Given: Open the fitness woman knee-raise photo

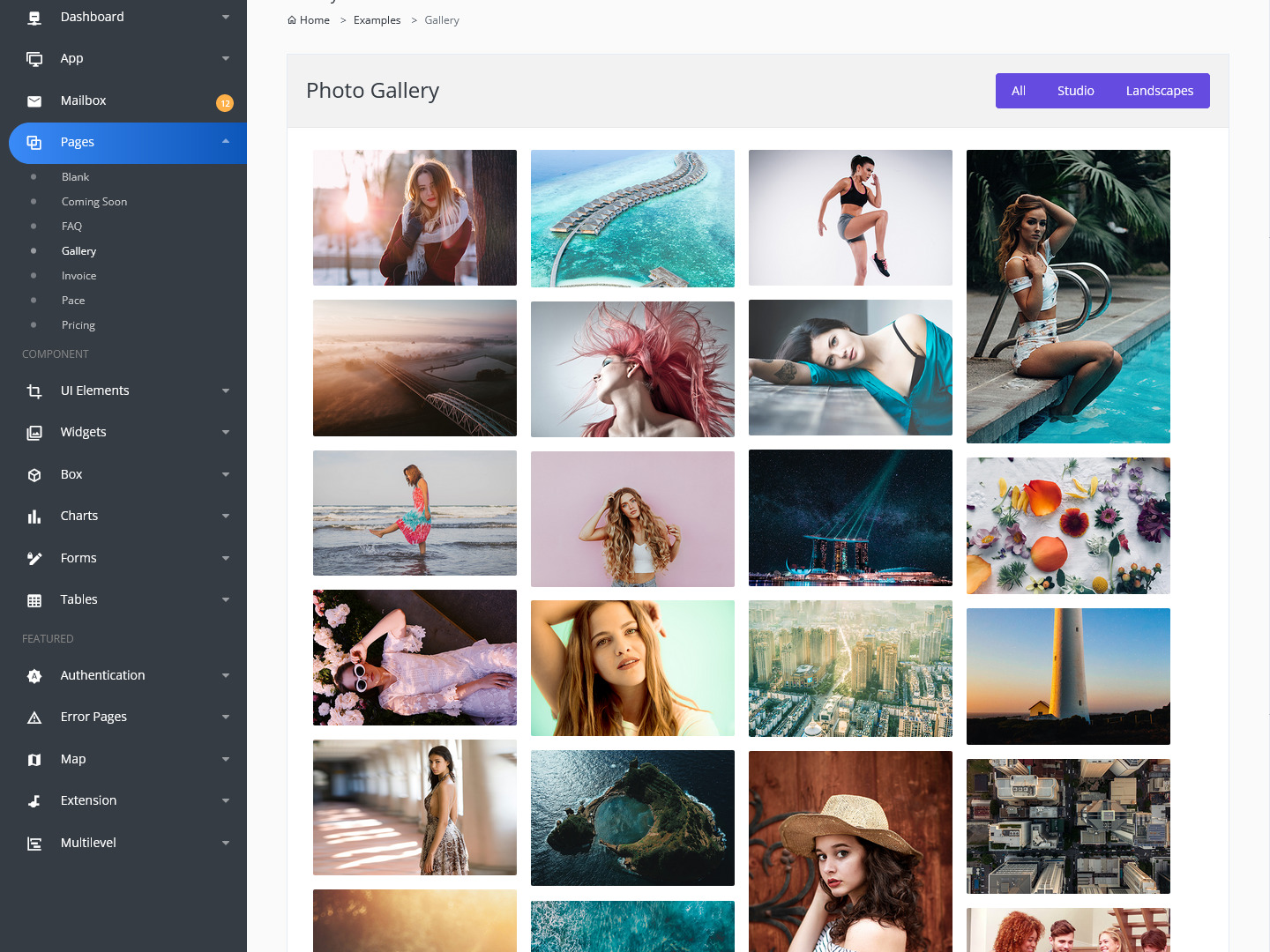Looking at the screenshot, I should tap(850, 218).
